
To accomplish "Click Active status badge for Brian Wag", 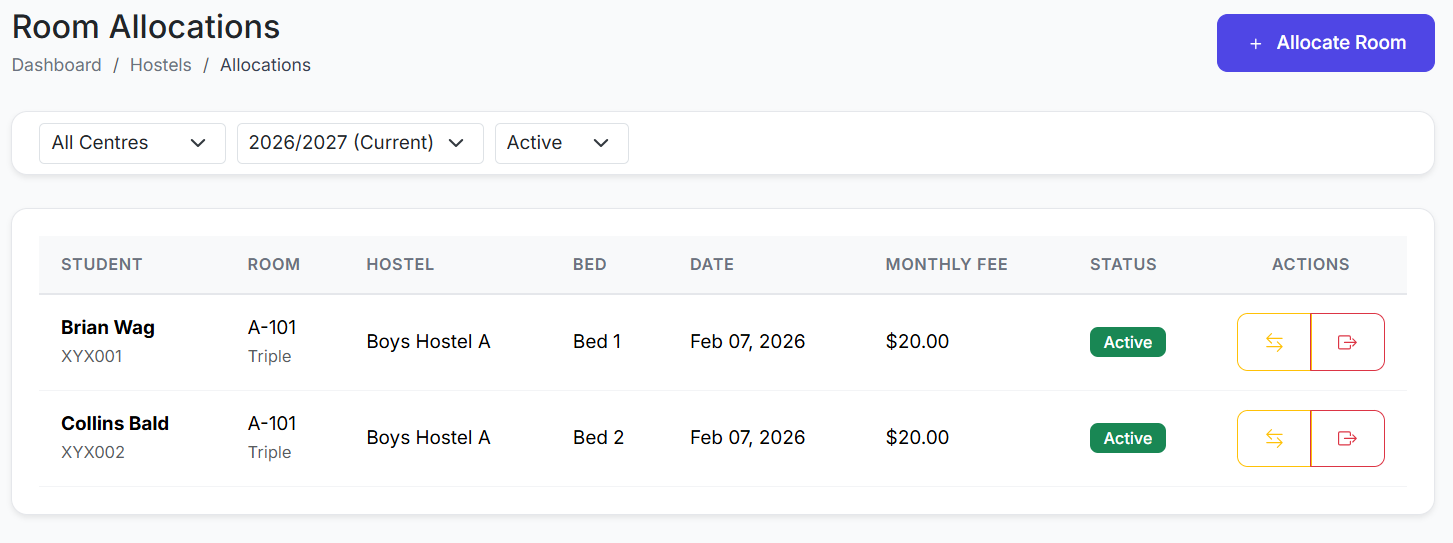I will tap(1127, 342).
